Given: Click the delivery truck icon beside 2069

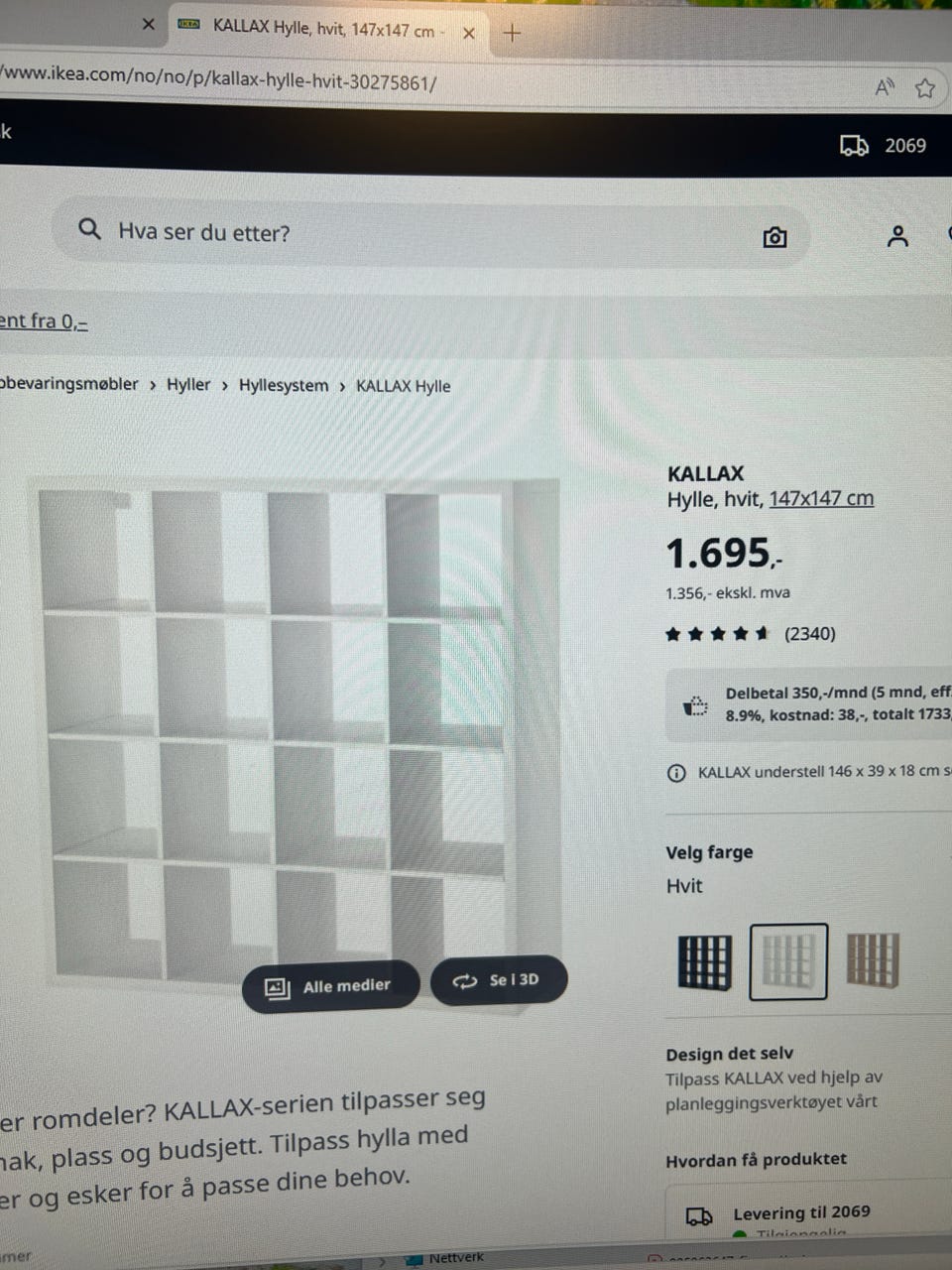Looking at the screenshot, I should (x=854, y=146).
